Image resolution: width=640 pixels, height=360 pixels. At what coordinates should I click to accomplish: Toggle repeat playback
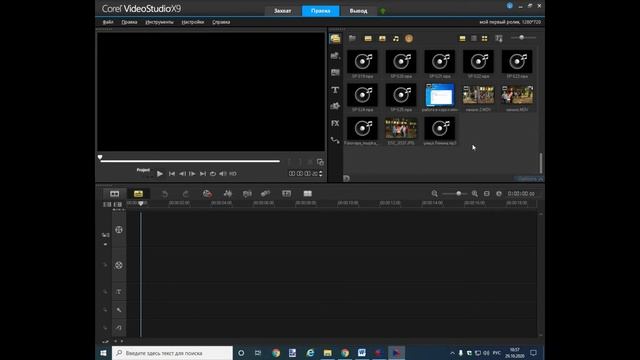coord(213,174)
